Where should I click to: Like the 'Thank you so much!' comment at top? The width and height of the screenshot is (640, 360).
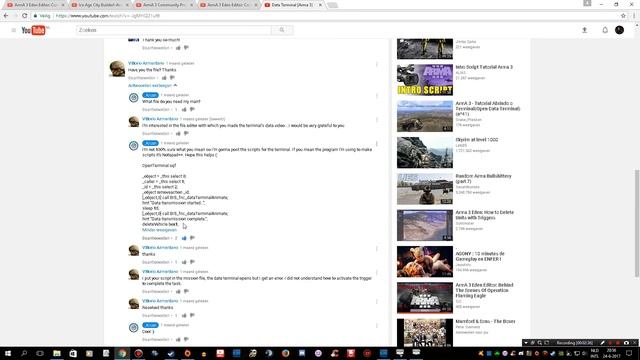coord(178,48)
